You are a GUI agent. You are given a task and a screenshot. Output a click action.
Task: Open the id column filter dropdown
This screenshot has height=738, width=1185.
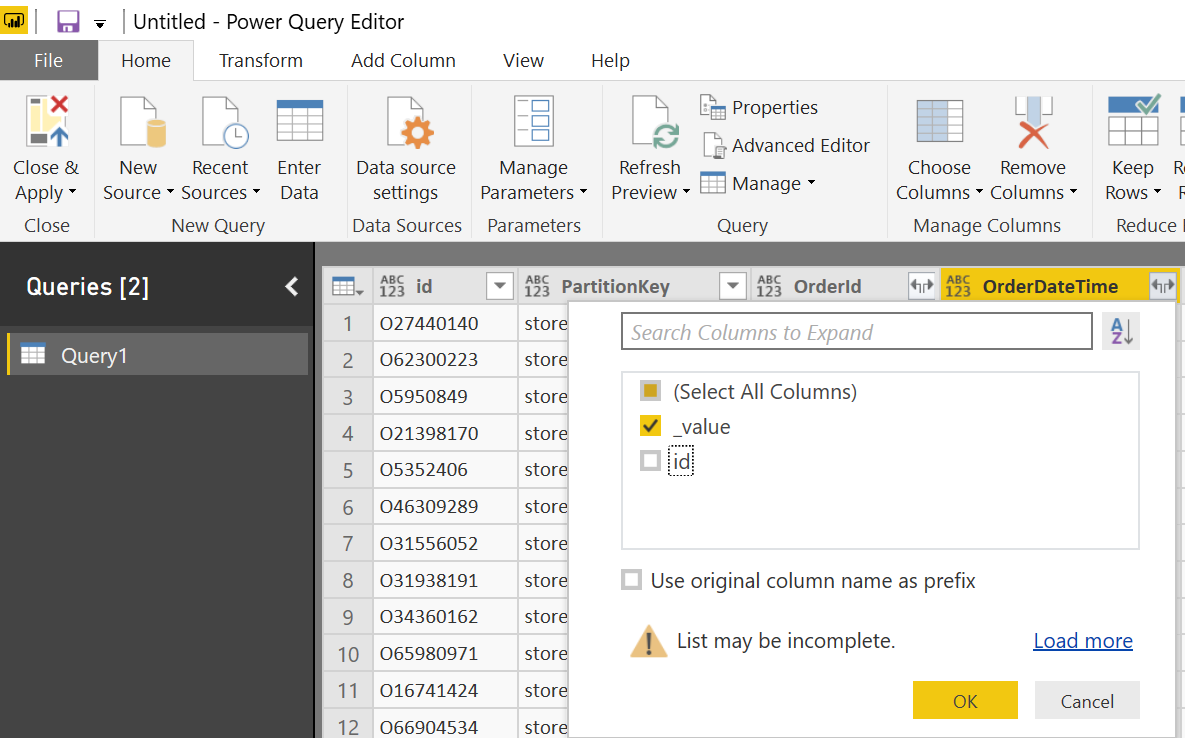point(500,286)
